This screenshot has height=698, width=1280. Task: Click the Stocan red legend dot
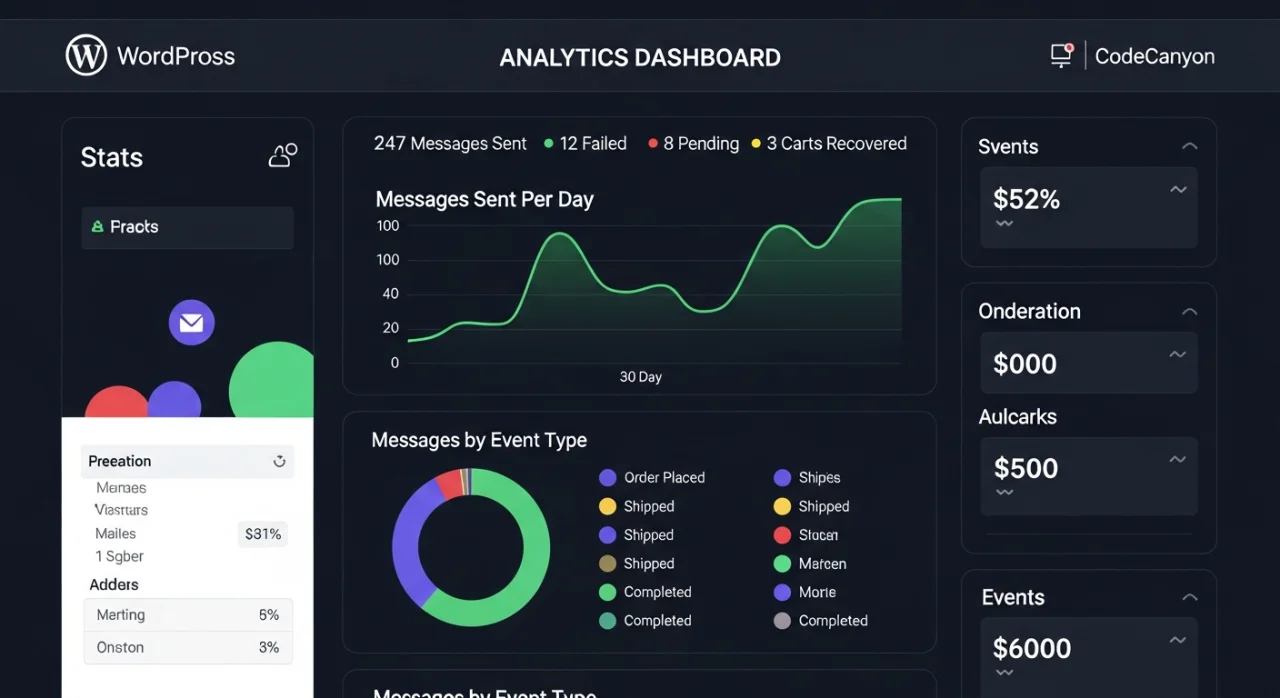(782, 535)
